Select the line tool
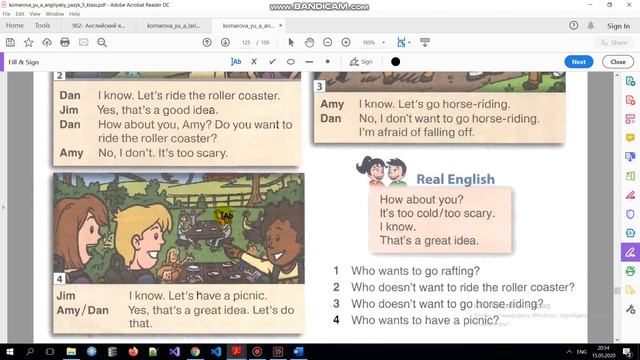 pyautogui.click(x=309, y=62)
